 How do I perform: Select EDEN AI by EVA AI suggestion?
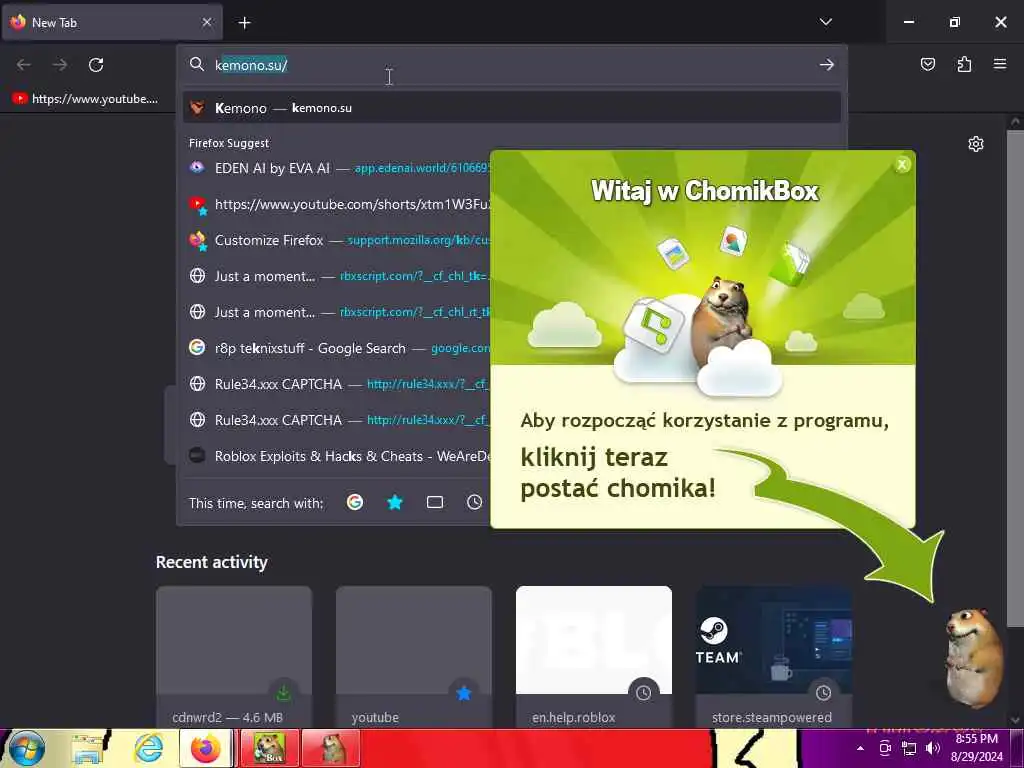coord(337,168)
